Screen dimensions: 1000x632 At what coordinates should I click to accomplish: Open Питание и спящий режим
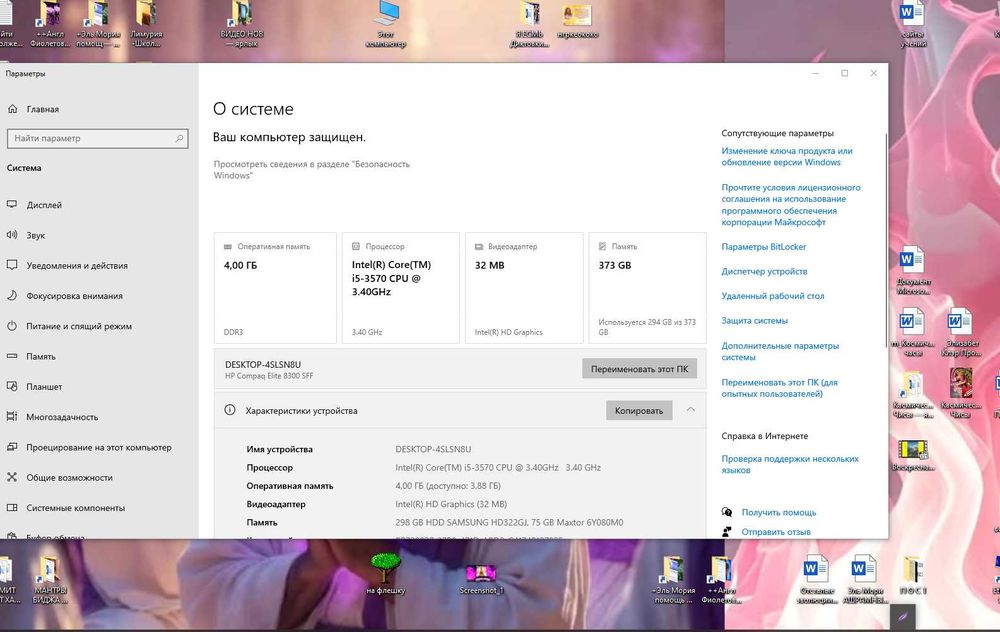79,326
